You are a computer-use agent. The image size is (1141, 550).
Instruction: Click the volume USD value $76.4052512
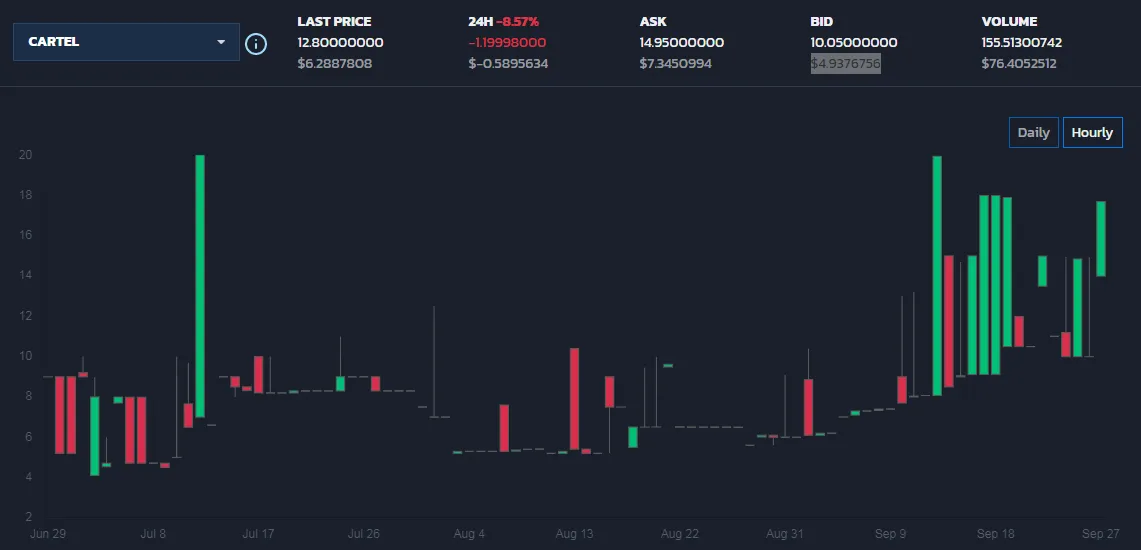[1019, 64]
